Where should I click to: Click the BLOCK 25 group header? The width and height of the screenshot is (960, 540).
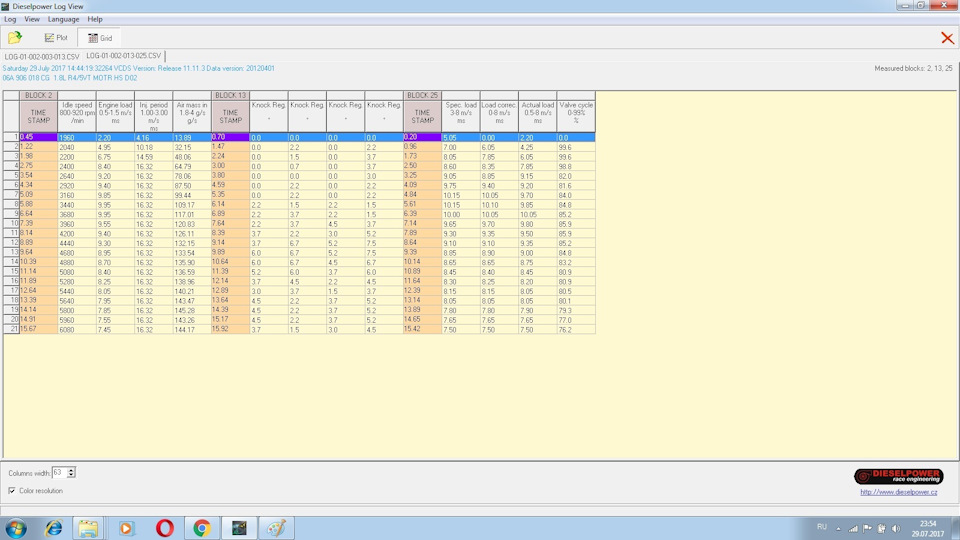[x=422, y=96]
